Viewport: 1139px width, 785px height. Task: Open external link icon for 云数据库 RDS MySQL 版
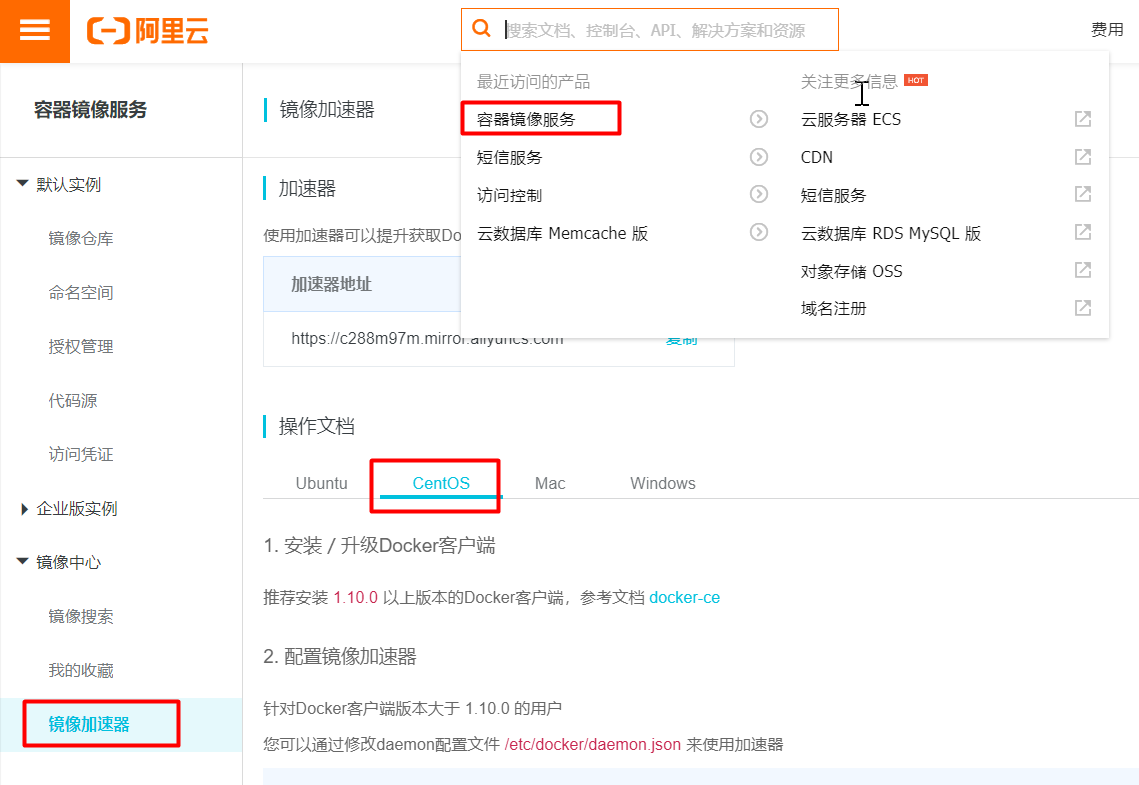pos(1082,232)
